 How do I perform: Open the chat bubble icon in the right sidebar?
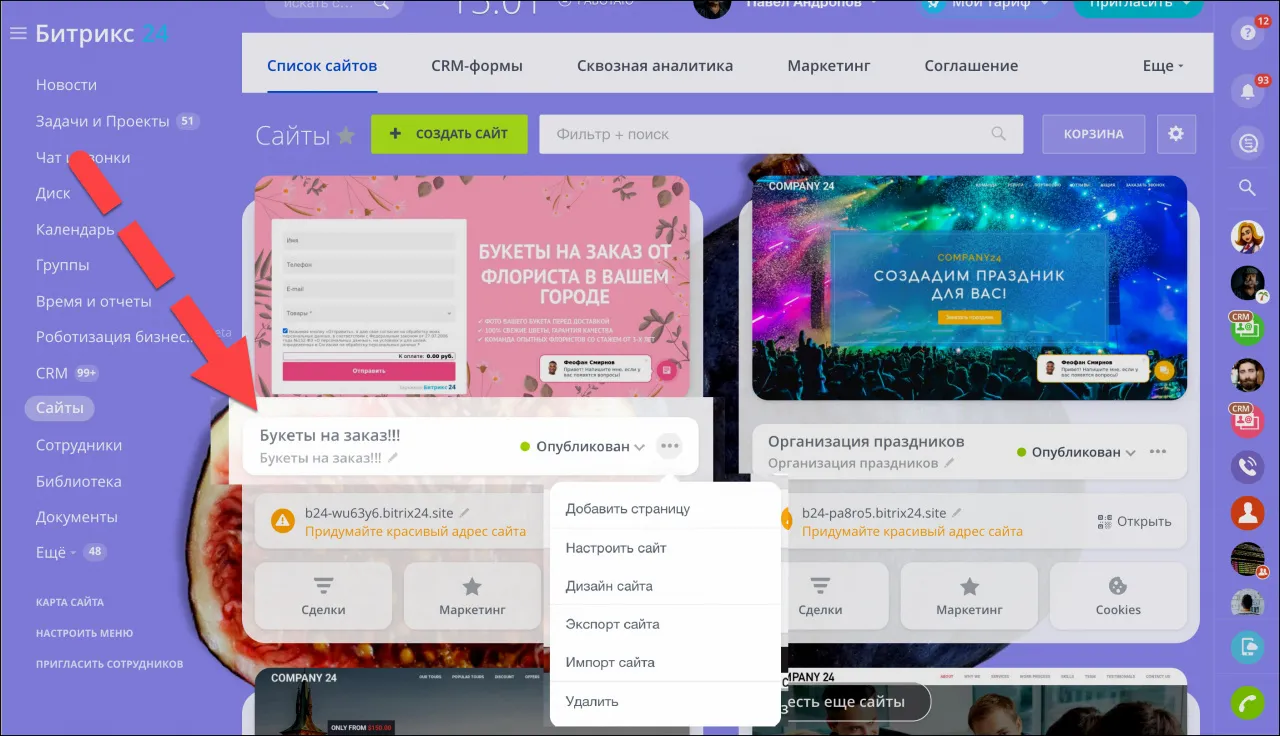point(1247,143)
